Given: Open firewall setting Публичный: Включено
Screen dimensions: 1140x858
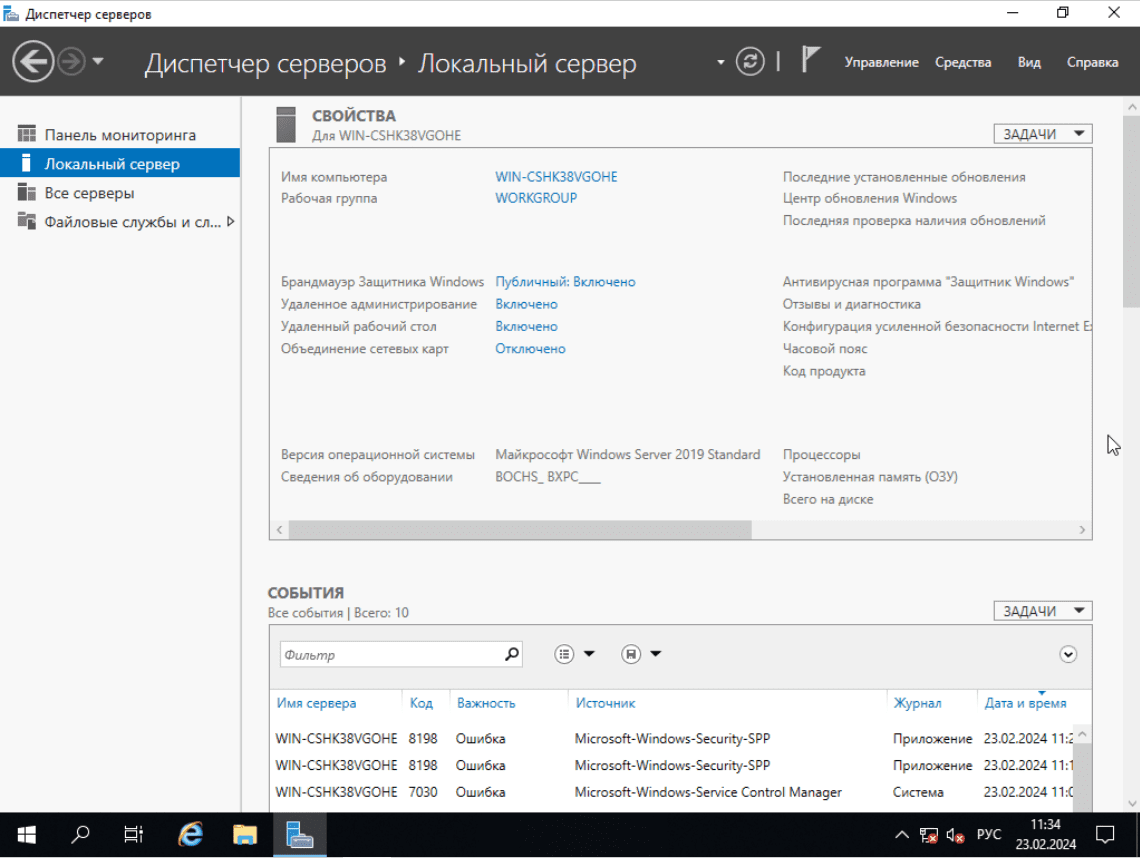Looking at the screenshot, I should tap(565, 281).
